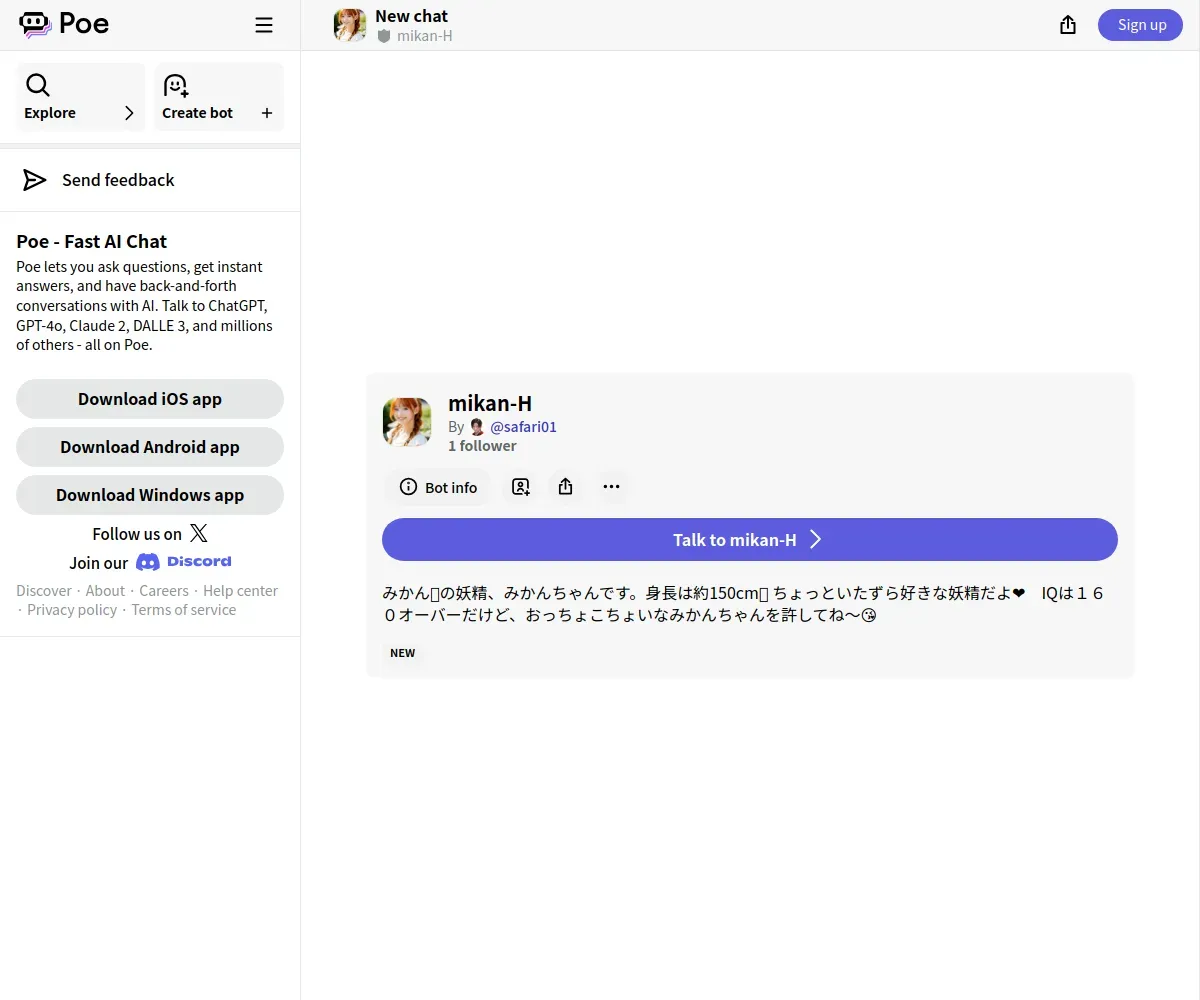This screenshot has height=1000, width=1200.
Task: Click Download iOS app
Action: click(150, 399)
